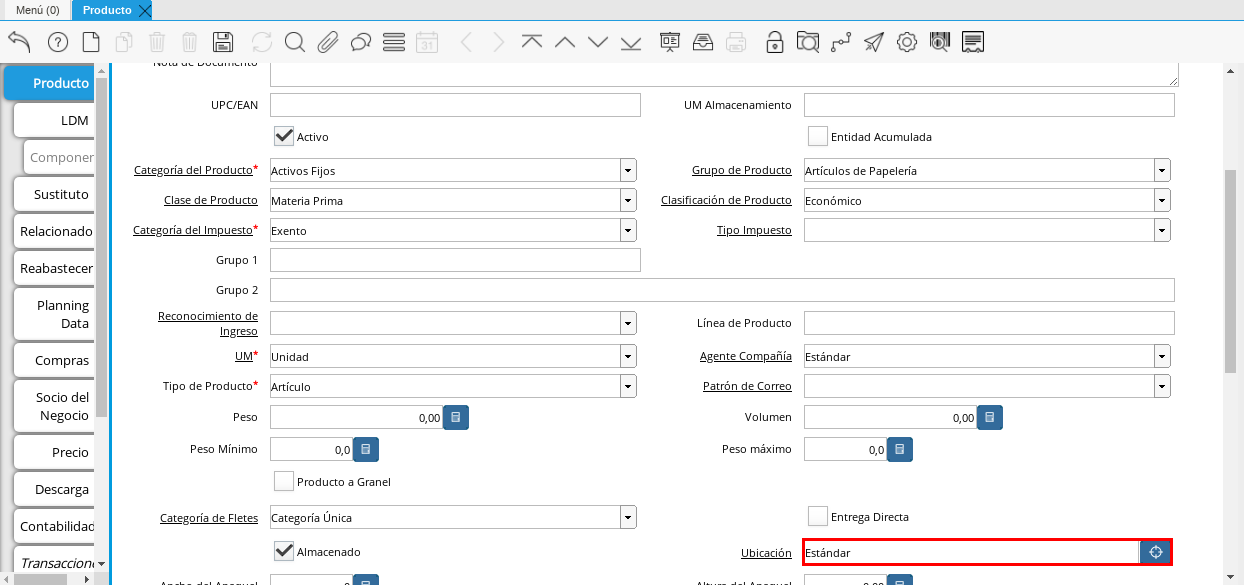Enable the Producto a Granel checkbox
Viewport: 1244px width, 585px height.
click(x=284, y=481)
